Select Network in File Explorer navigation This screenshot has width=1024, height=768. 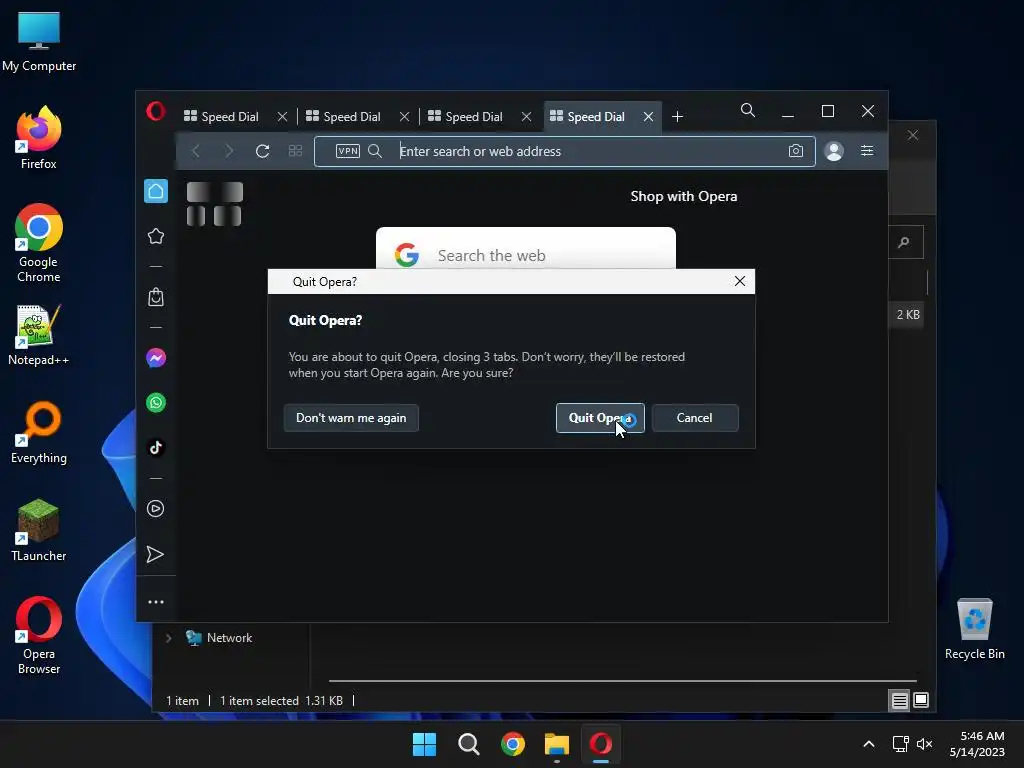tap(229, 638)
